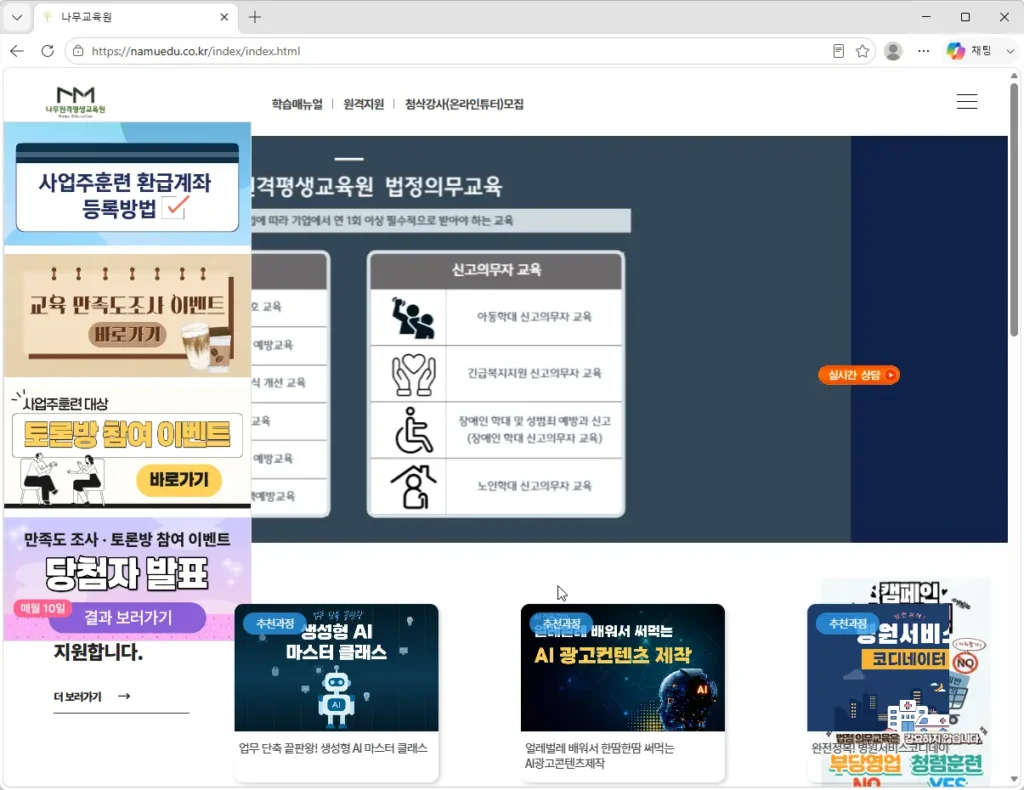Viewport: 1024px width, 790px height.
Task: Open a new tab with plus button
Action: [x=255, y=18]
